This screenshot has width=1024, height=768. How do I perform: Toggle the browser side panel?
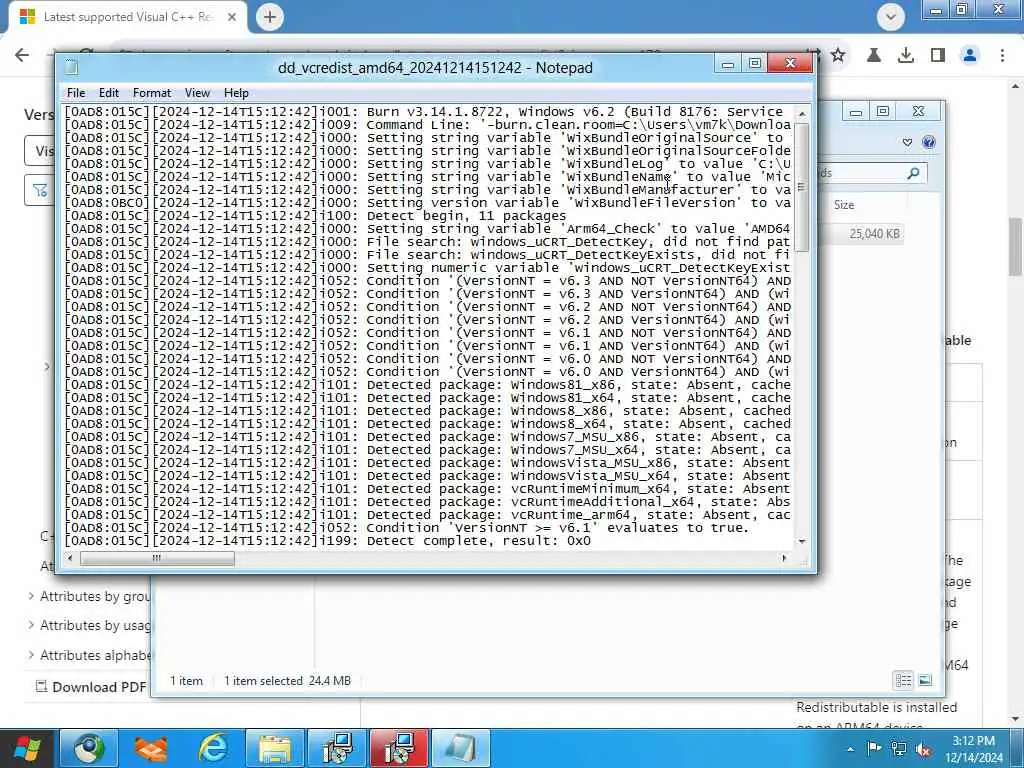click(938, 56)
